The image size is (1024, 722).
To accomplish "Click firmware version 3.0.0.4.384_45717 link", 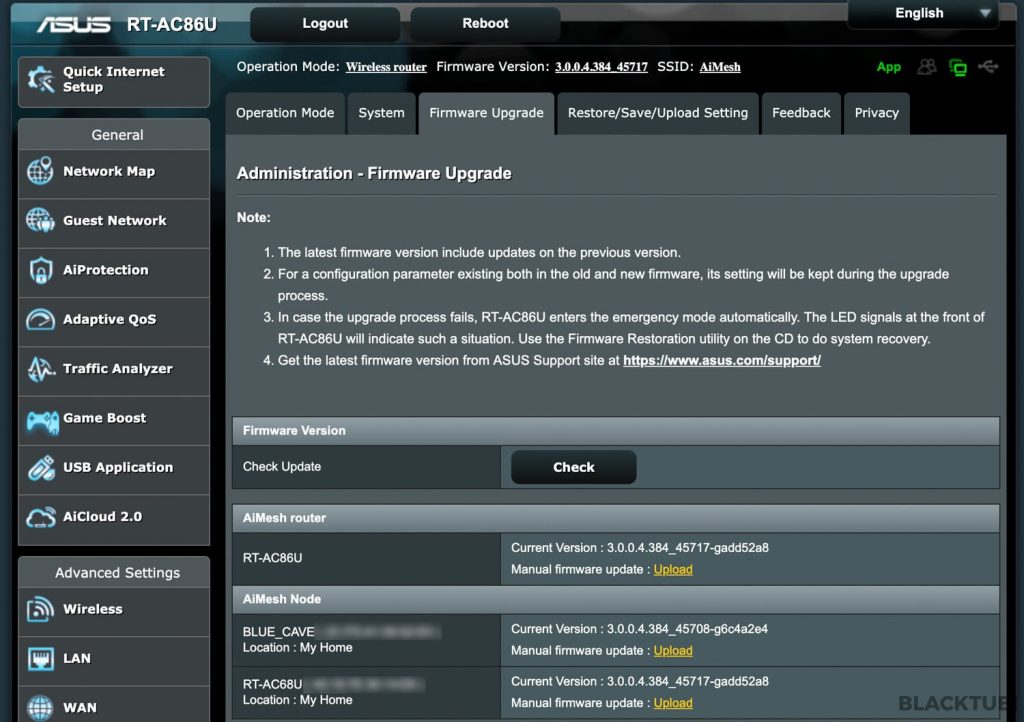I will click(601, 67).
